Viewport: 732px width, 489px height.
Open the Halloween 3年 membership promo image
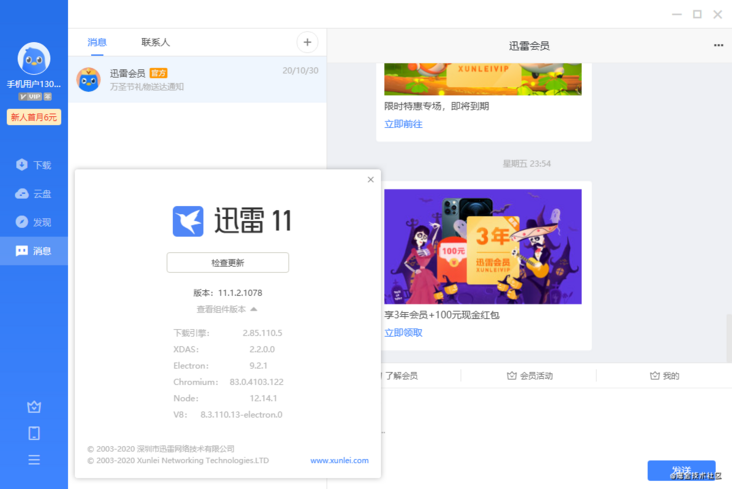(483, 247)
